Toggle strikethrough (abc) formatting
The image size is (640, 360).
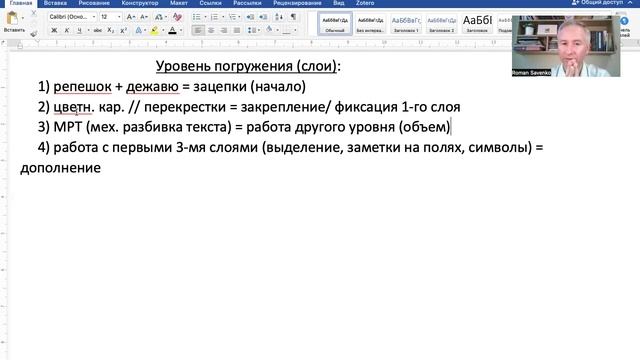click(98, 30)
